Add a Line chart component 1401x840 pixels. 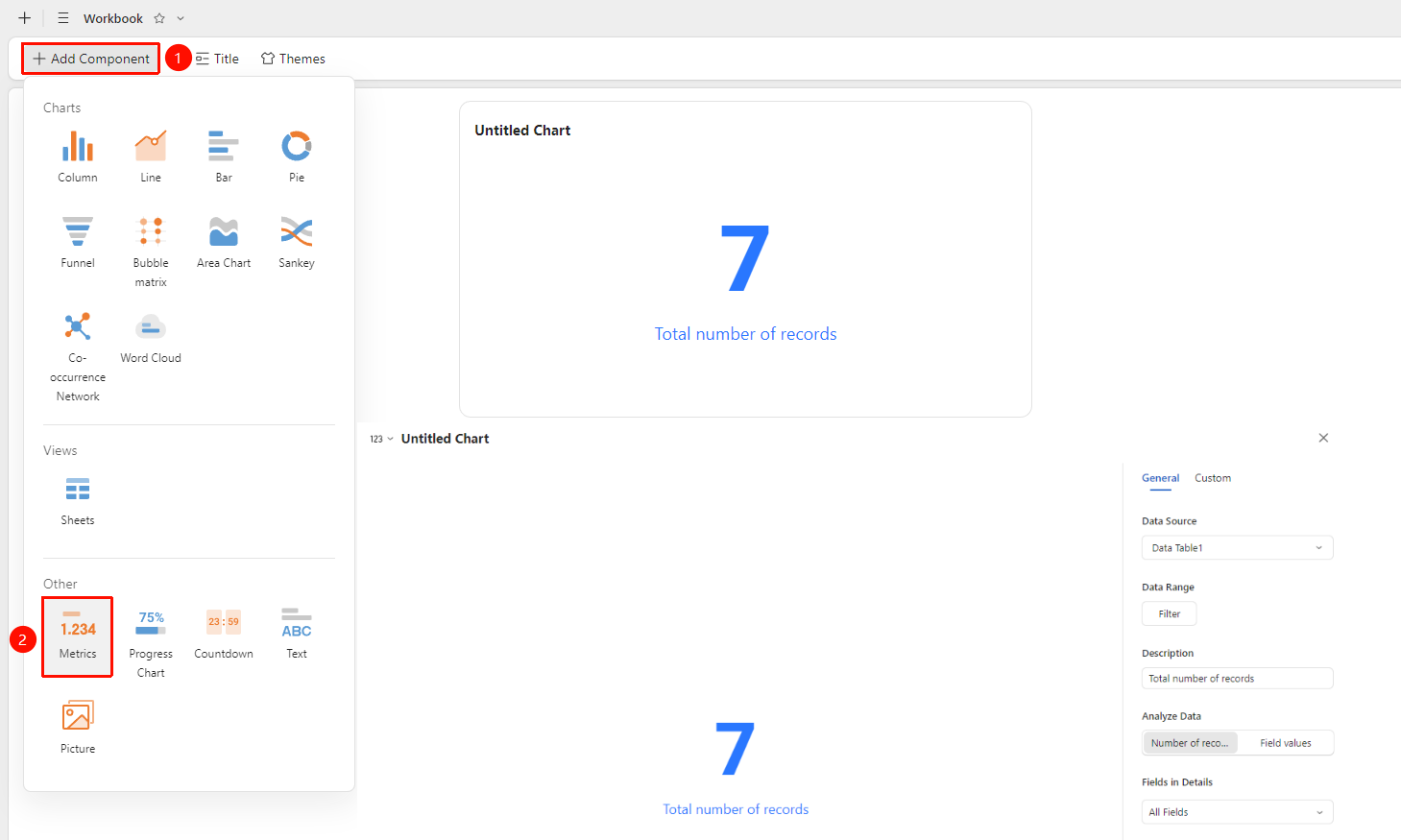151,156
